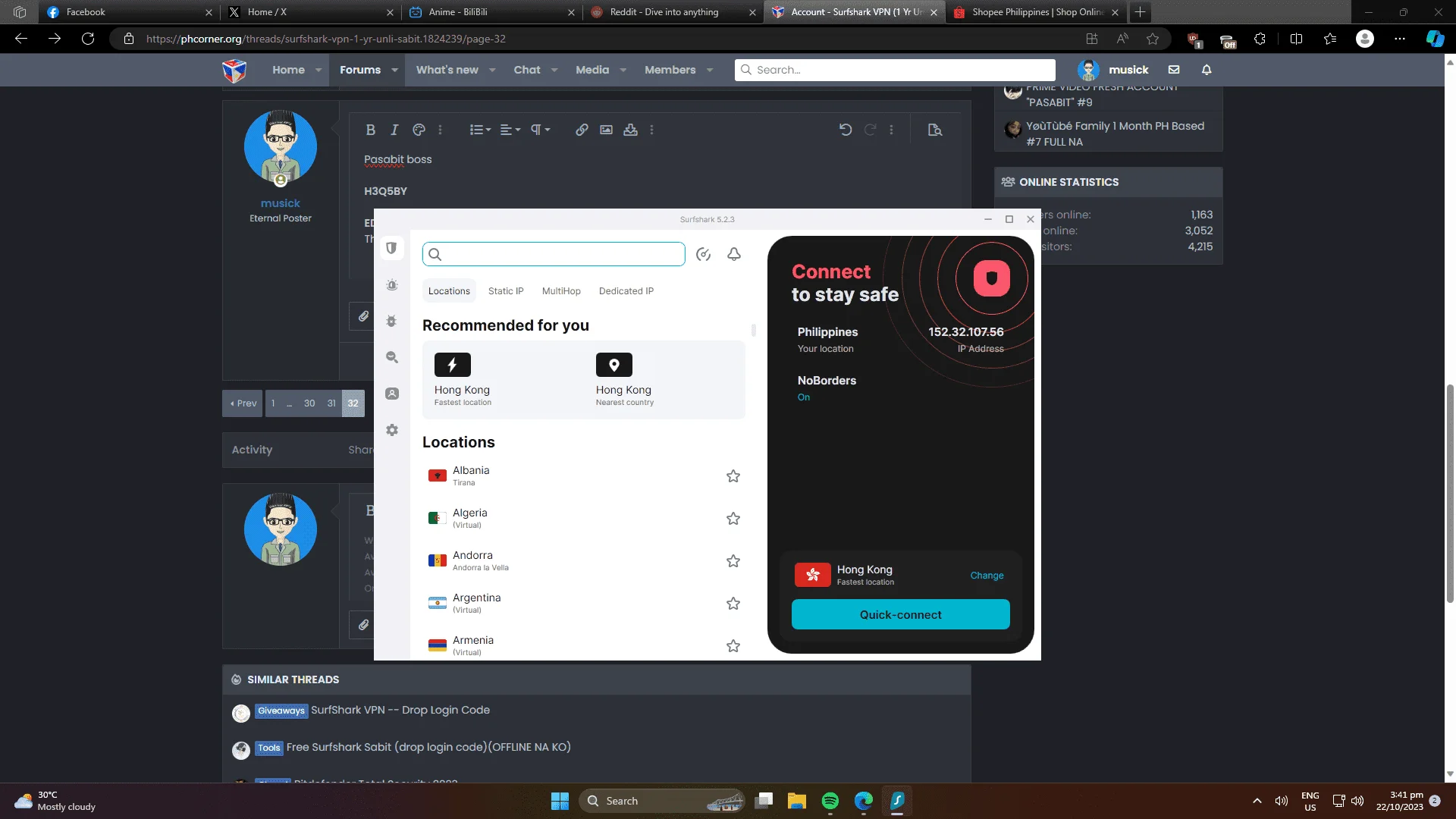
Task: Toggle the editor preview icon
Action: [x=935, y=130]
